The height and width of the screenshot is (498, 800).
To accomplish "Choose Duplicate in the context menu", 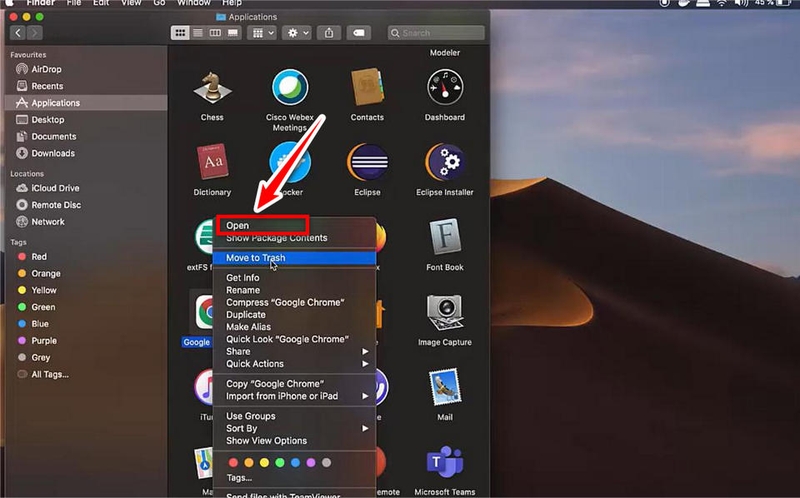I will (294, 314).
